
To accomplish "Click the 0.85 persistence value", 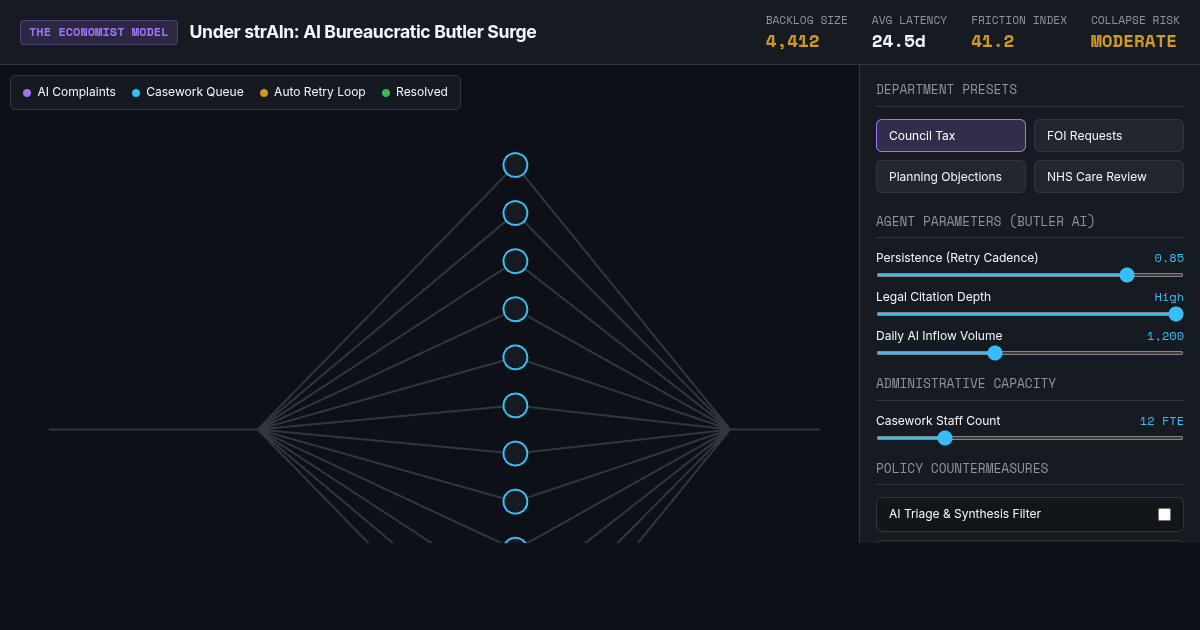I will pos(1169,258).
